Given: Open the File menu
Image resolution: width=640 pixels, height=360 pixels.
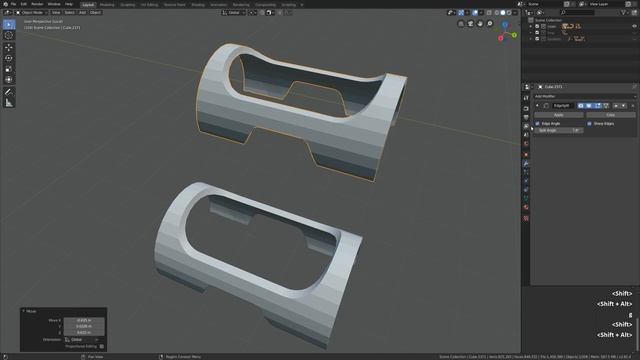Looking at the screenshot, I should [13, 4].
